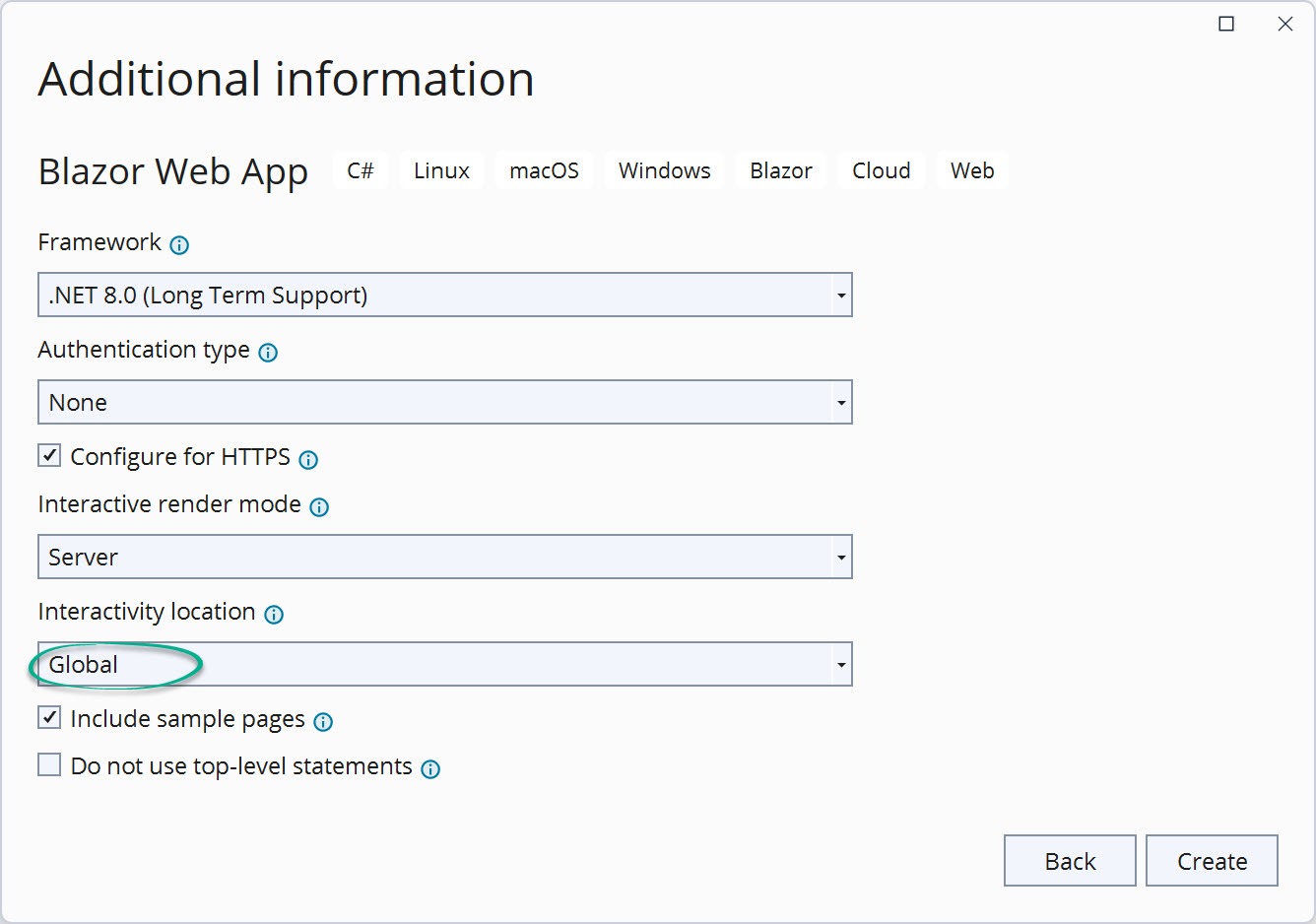Screen dimensions: 1316x924
Task: Click the info icon beside Interactive render mode
Action: 319,507
